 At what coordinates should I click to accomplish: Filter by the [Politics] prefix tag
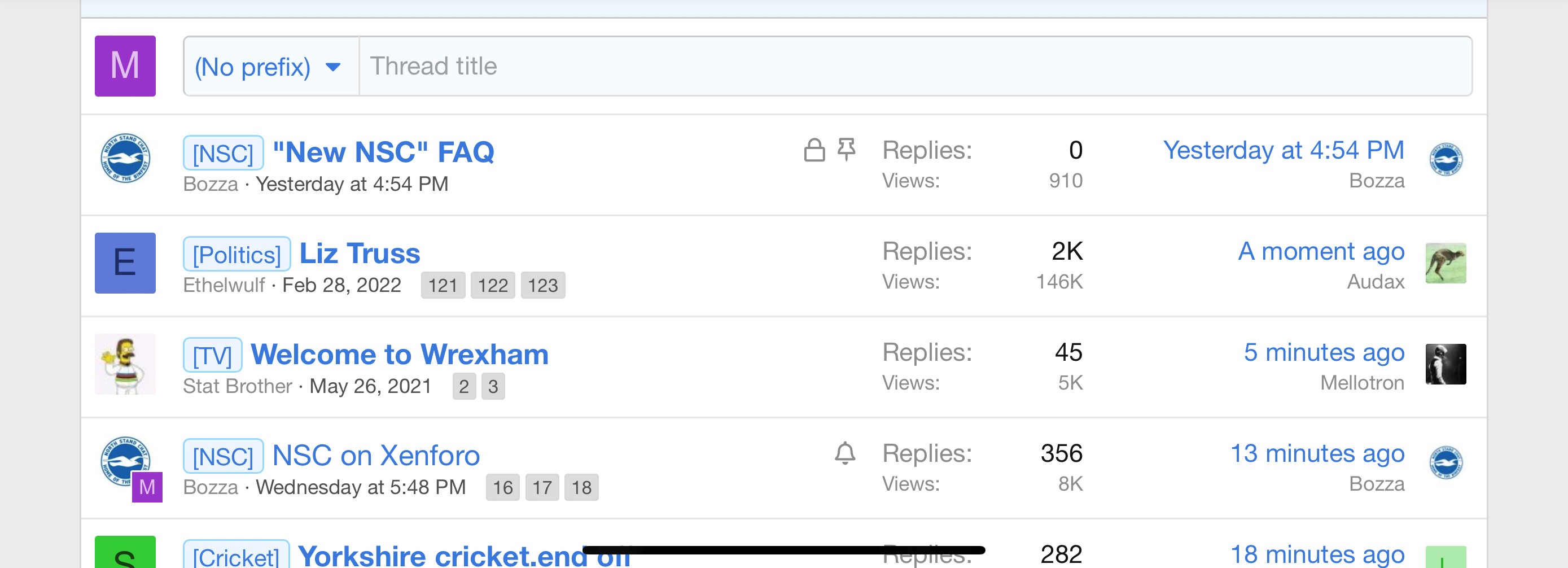[x=237, y=255]
